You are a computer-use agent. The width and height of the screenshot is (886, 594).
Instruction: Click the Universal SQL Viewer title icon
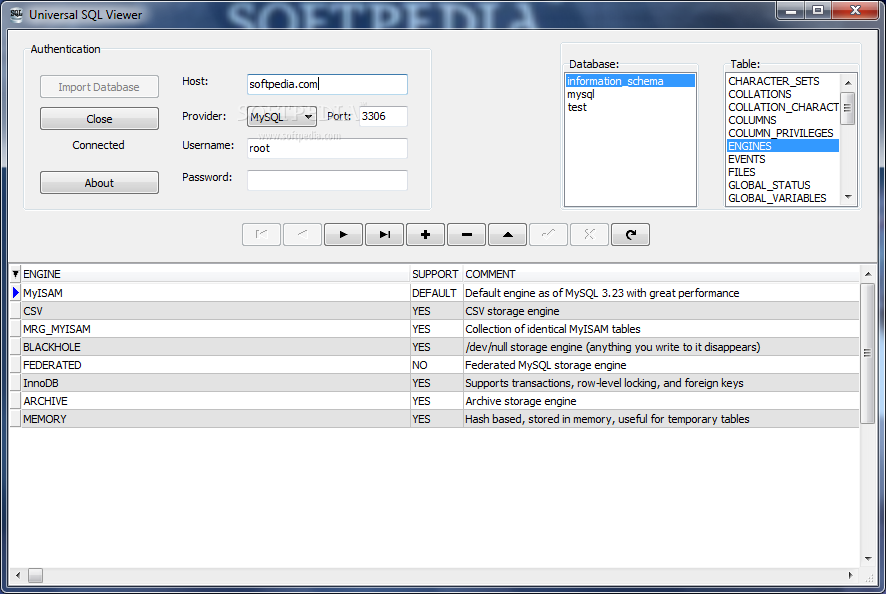point(16,15)
